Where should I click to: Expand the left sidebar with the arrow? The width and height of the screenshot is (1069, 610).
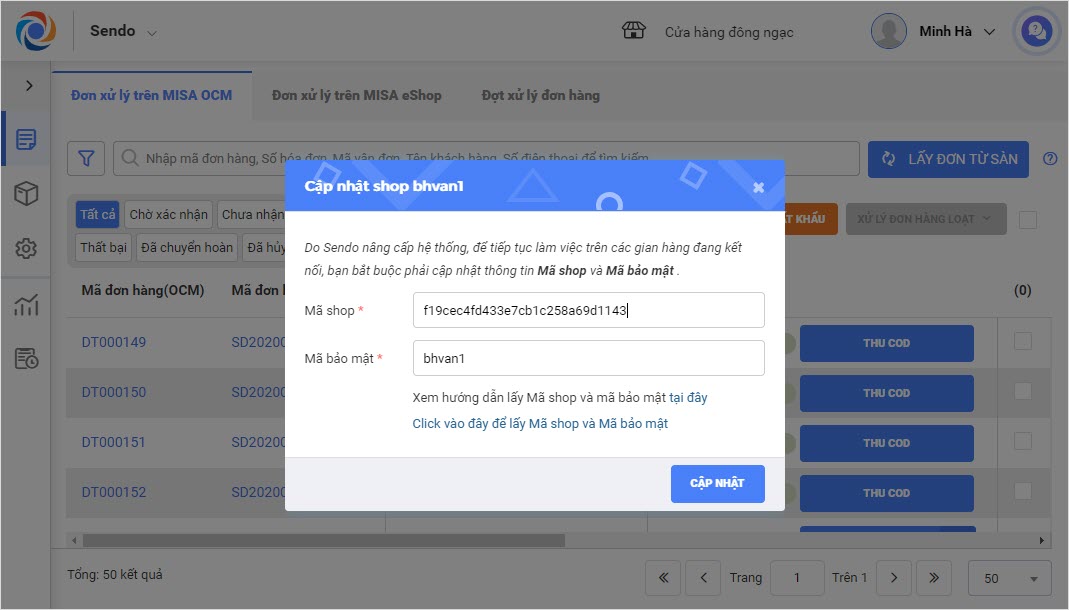[x=29, y=85]
